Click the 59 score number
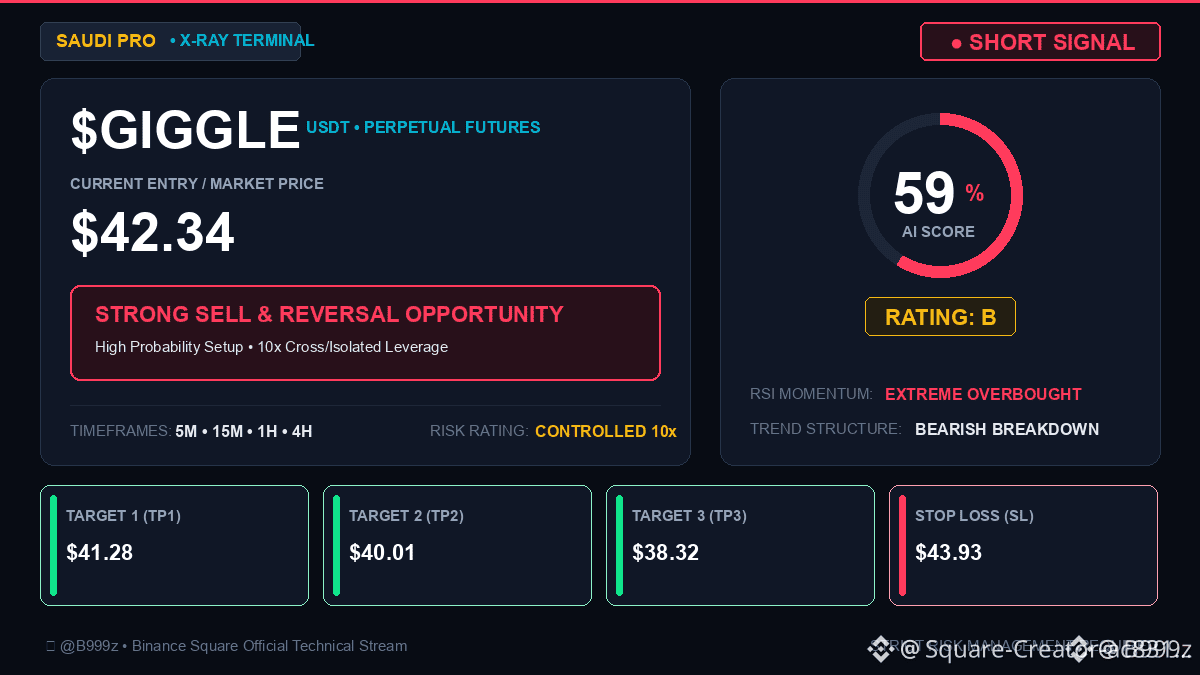 [924, 194]
